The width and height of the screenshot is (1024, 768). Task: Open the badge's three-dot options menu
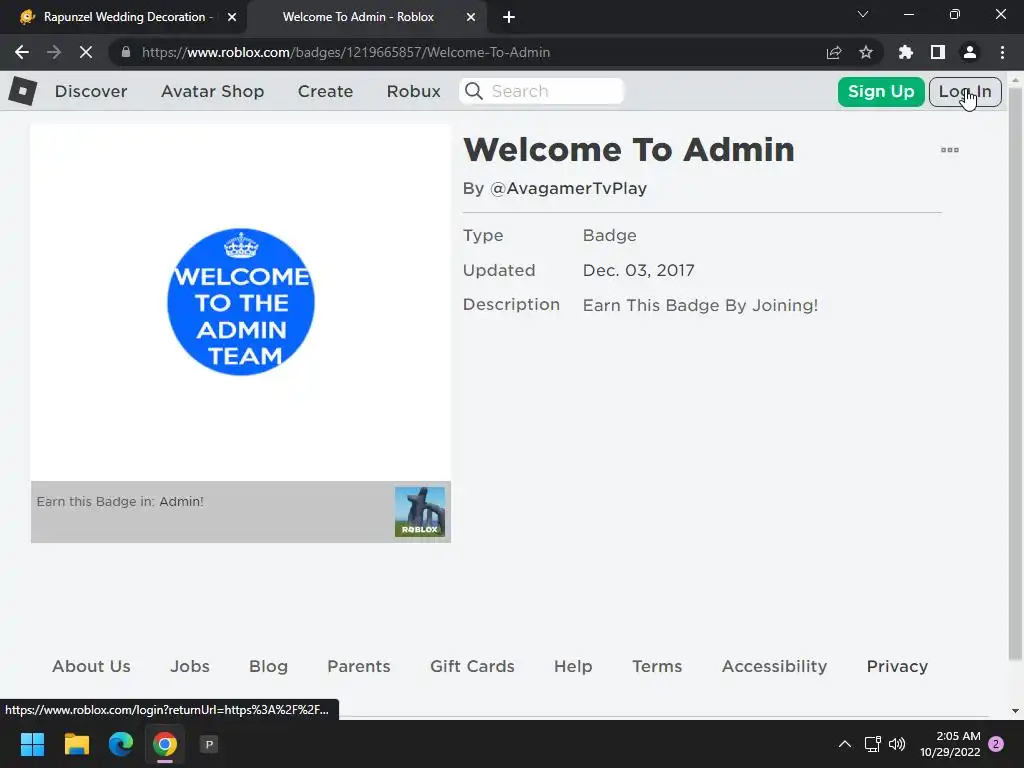point(950,150)
